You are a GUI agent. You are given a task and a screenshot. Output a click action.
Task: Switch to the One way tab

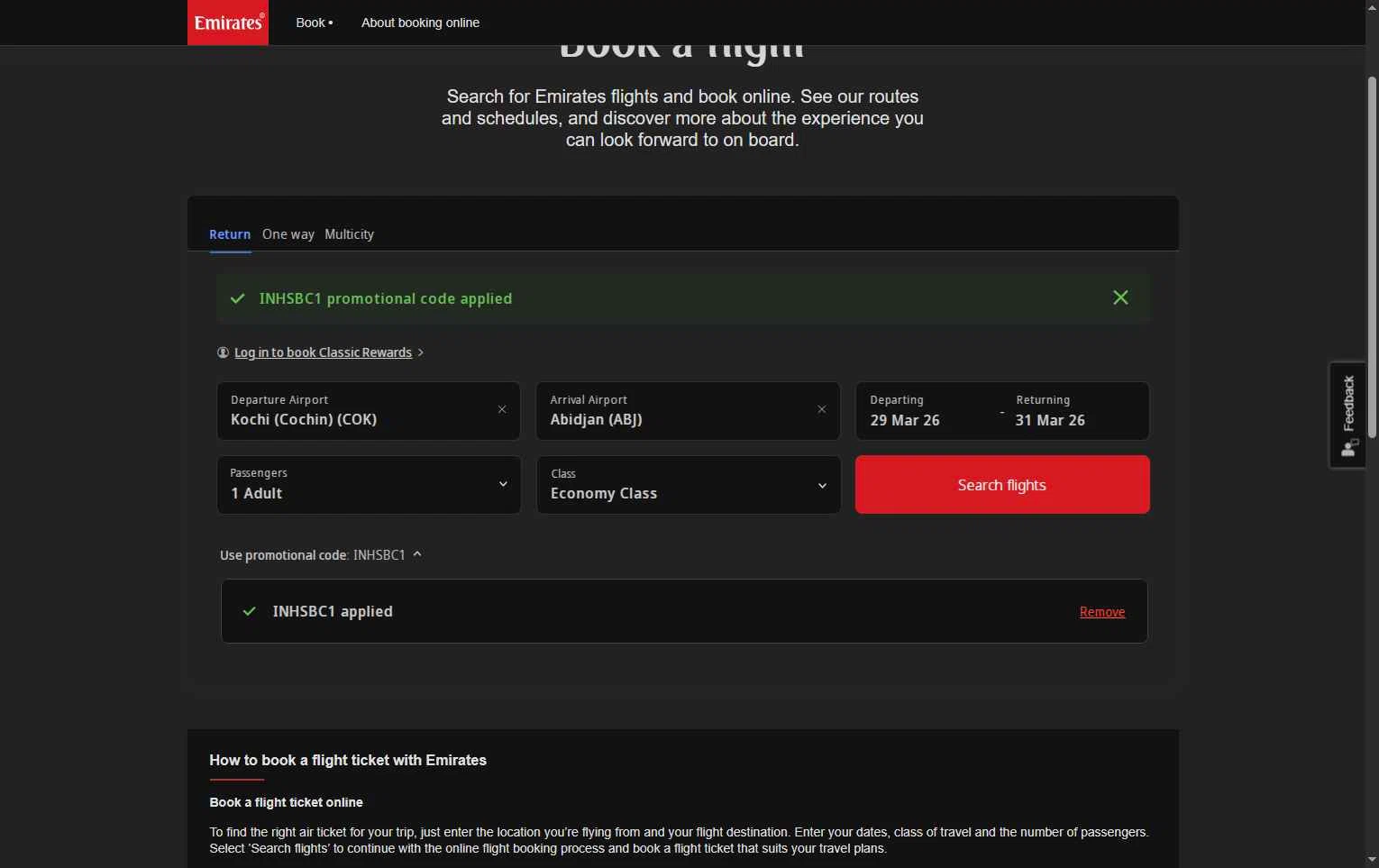tap(288, 234)
